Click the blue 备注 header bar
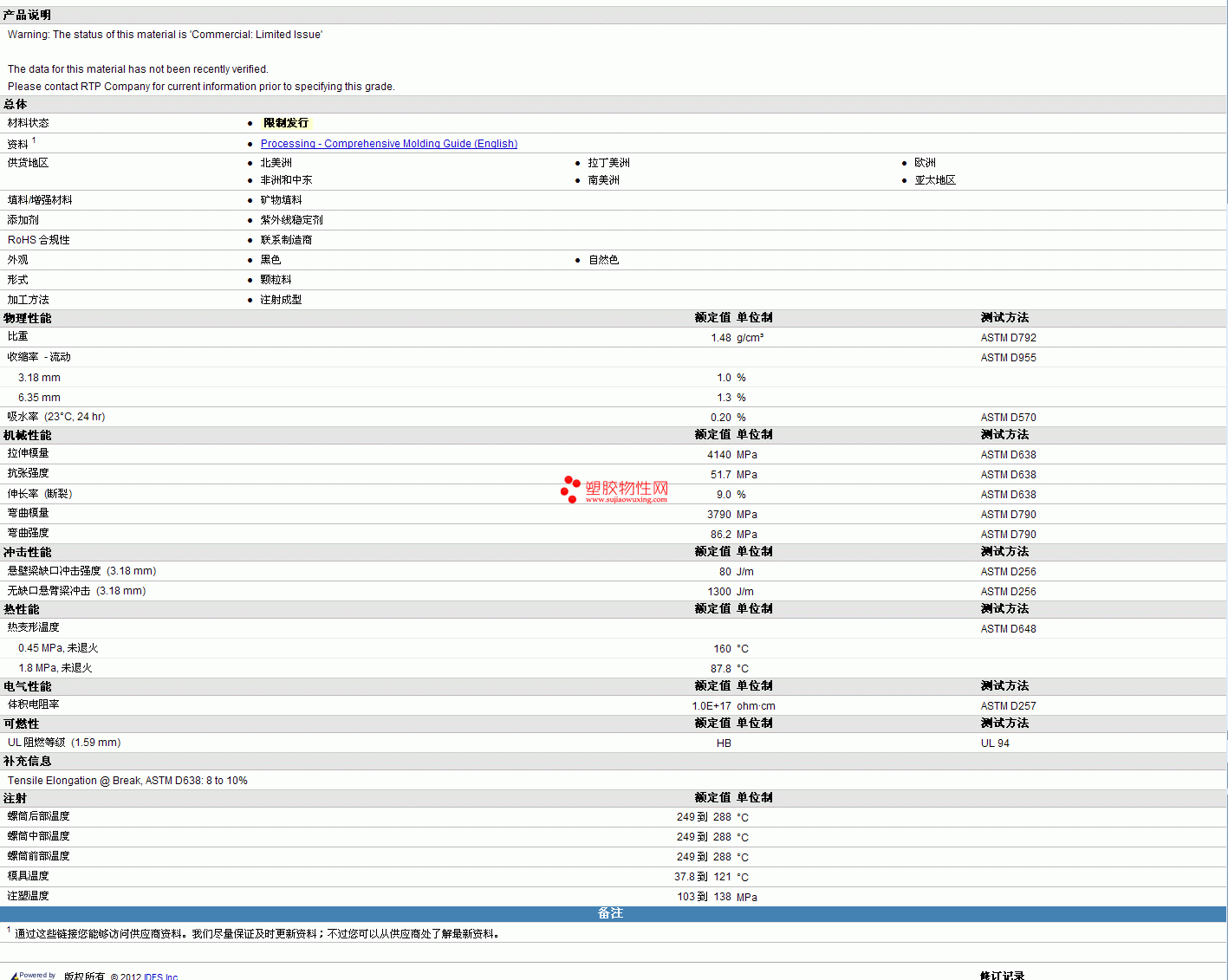Viewport: 1228px width, 980px height. [x=611, y=913]
